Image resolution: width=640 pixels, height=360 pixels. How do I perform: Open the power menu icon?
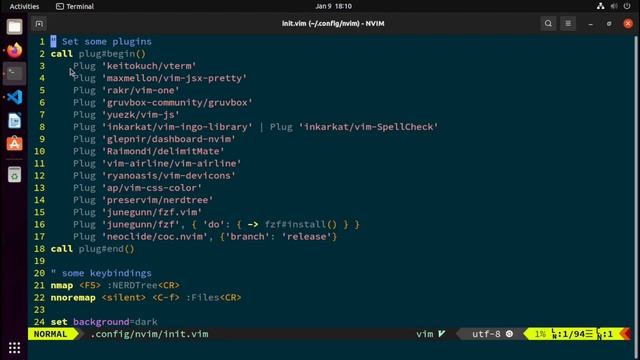(627, 6)
